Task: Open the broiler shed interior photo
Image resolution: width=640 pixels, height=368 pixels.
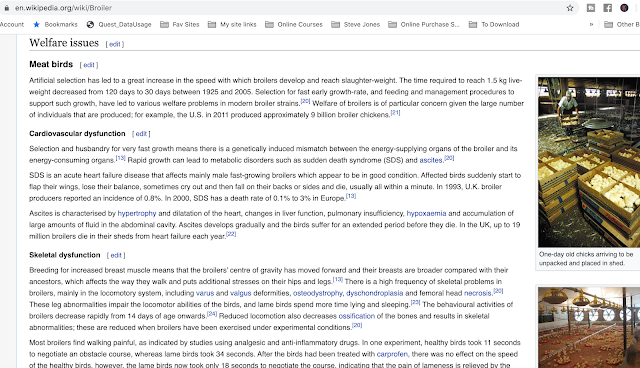Action: coord(589,327)
